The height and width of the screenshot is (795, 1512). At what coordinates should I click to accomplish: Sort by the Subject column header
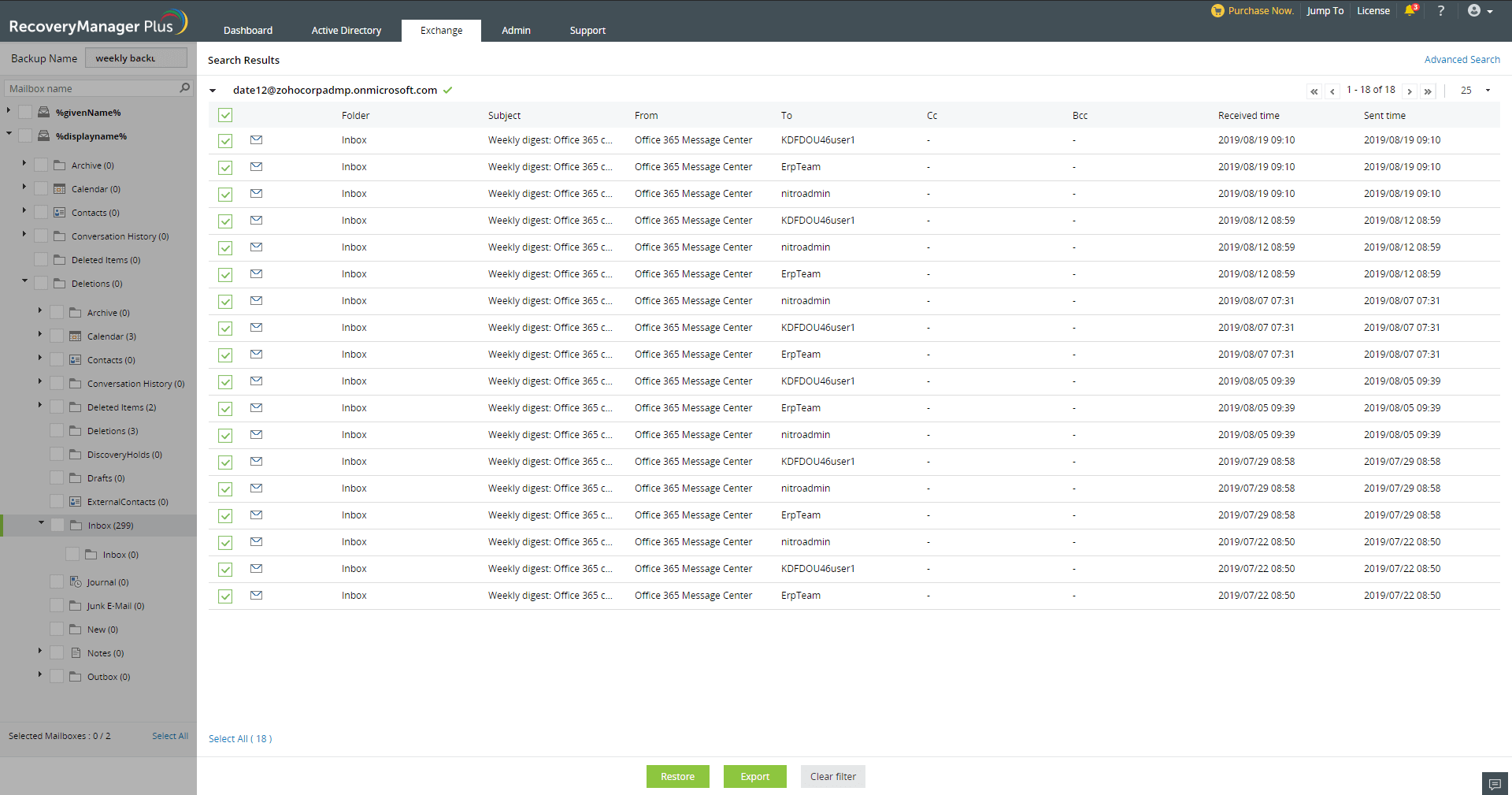(x=504, y=116)
